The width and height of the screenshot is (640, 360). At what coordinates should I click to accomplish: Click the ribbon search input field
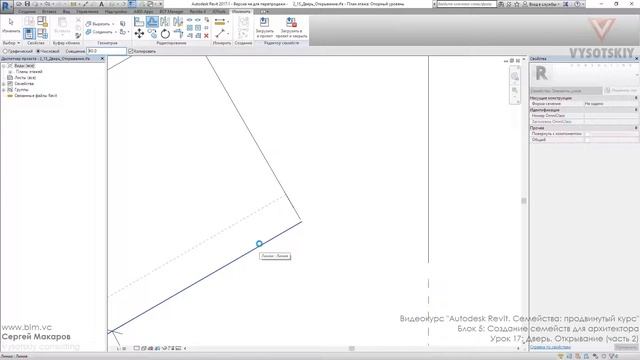467,4
